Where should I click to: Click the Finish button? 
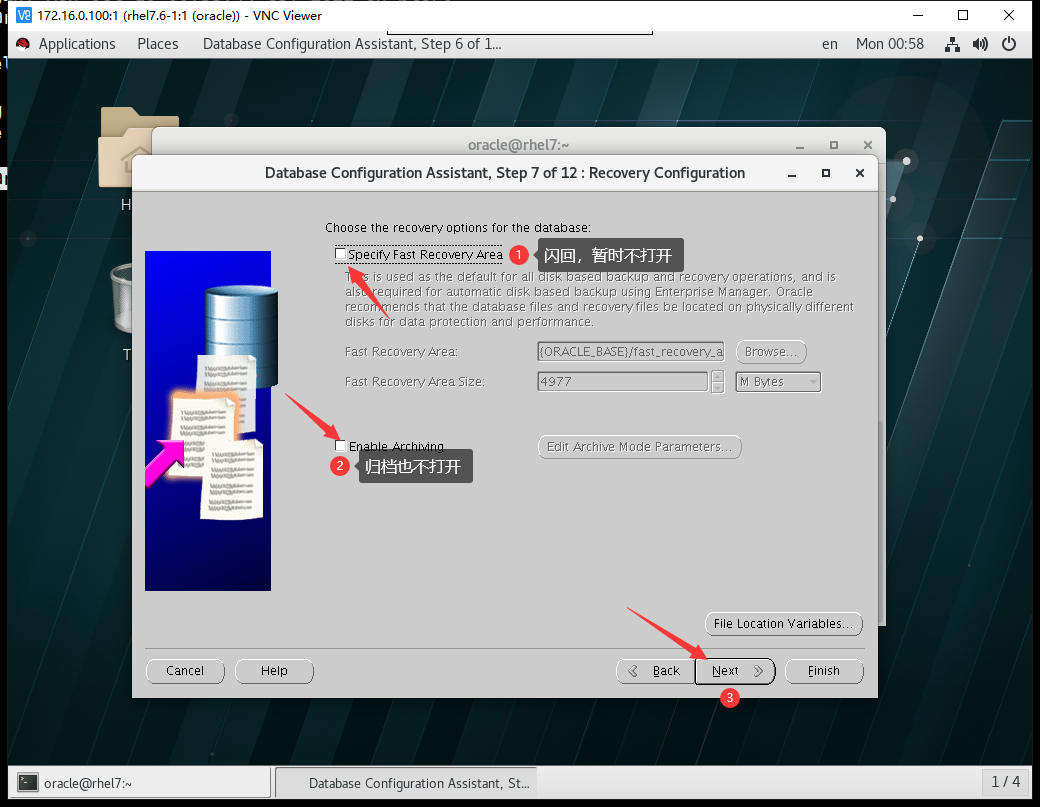point(824,671)
